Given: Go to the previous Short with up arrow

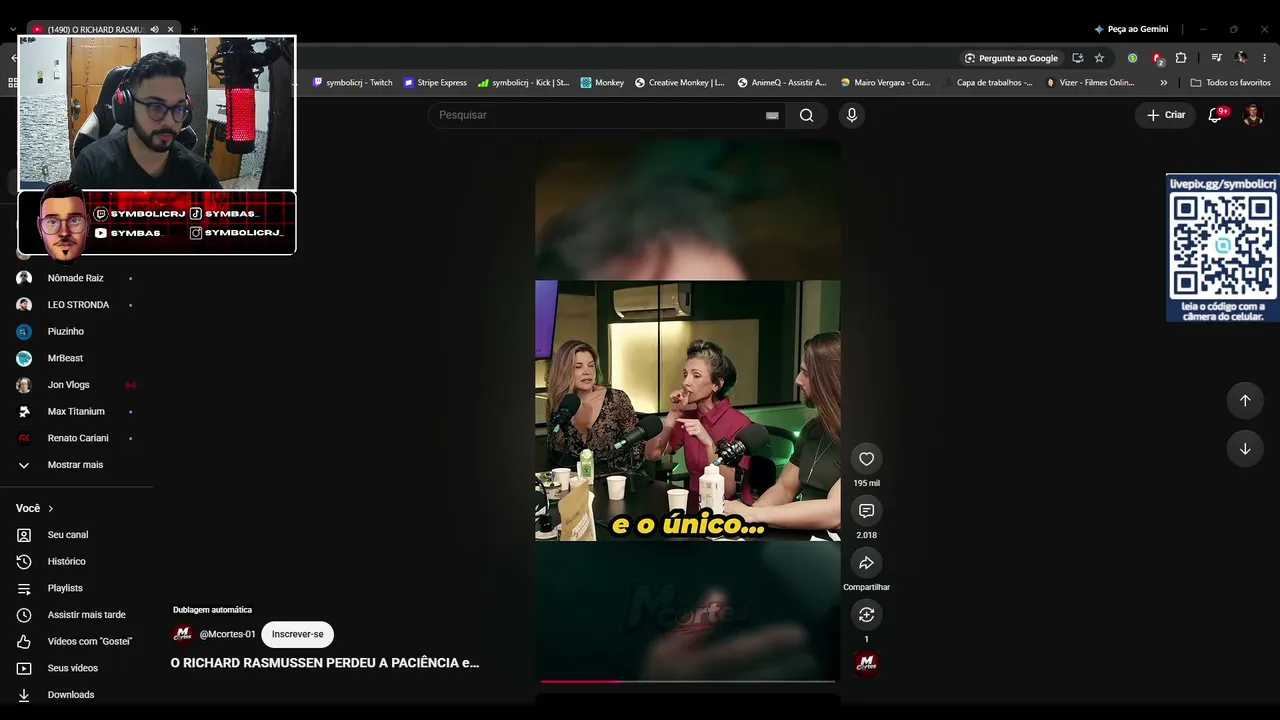Looking at the screenshot, I should pyautogui.click(x=1245, y=400).
